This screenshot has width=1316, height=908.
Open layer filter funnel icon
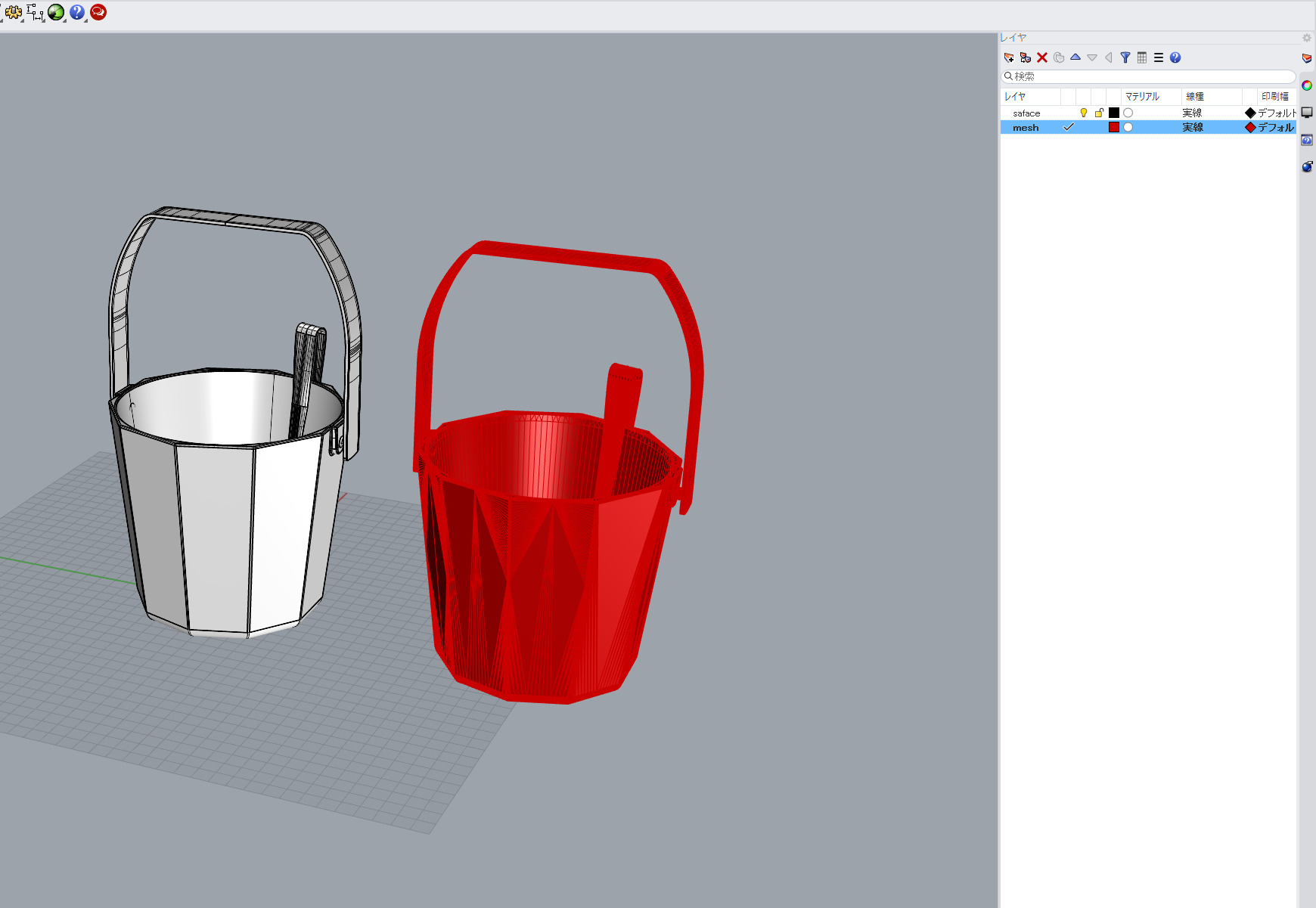click(1125, 57)
